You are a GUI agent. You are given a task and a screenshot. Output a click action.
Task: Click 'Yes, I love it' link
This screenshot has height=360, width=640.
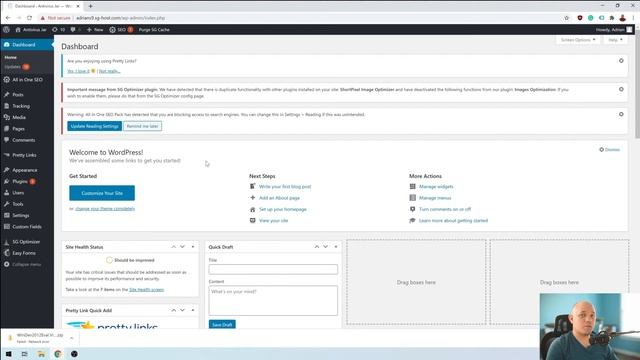click(x=78, y=71)
